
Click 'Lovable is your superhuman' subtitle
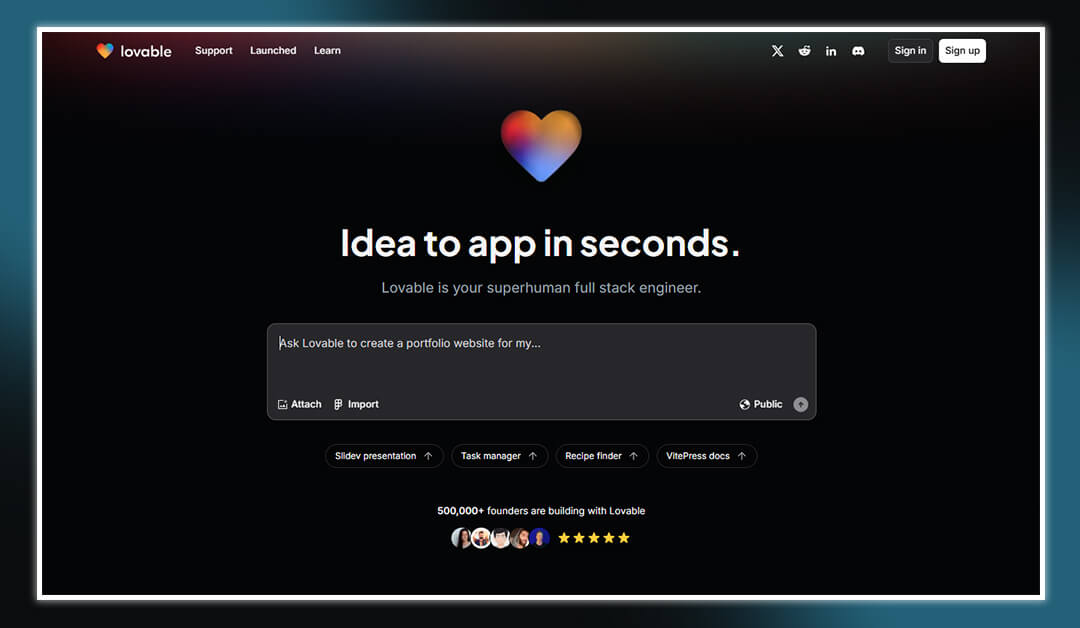[541, 288]
